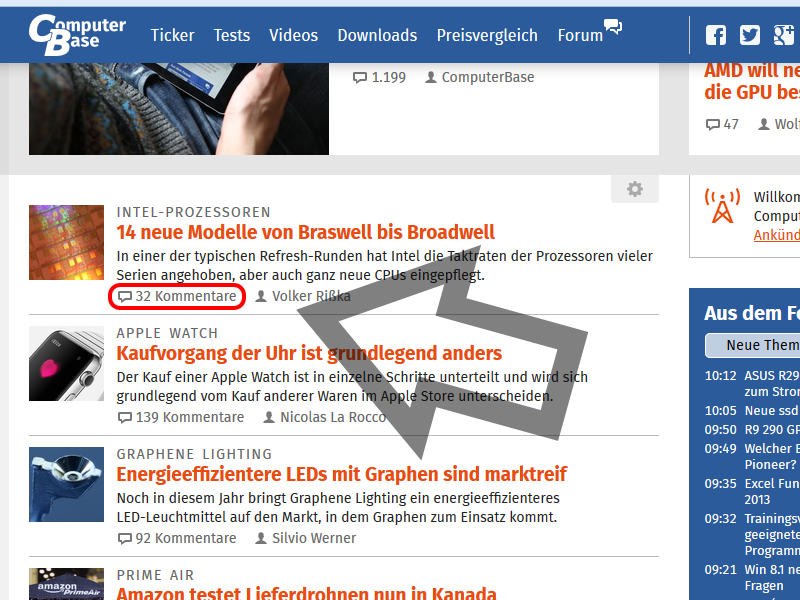The image size is (800, 600).
Task: Open the gear settings icon above news list
Action: (x=635, y=189)
